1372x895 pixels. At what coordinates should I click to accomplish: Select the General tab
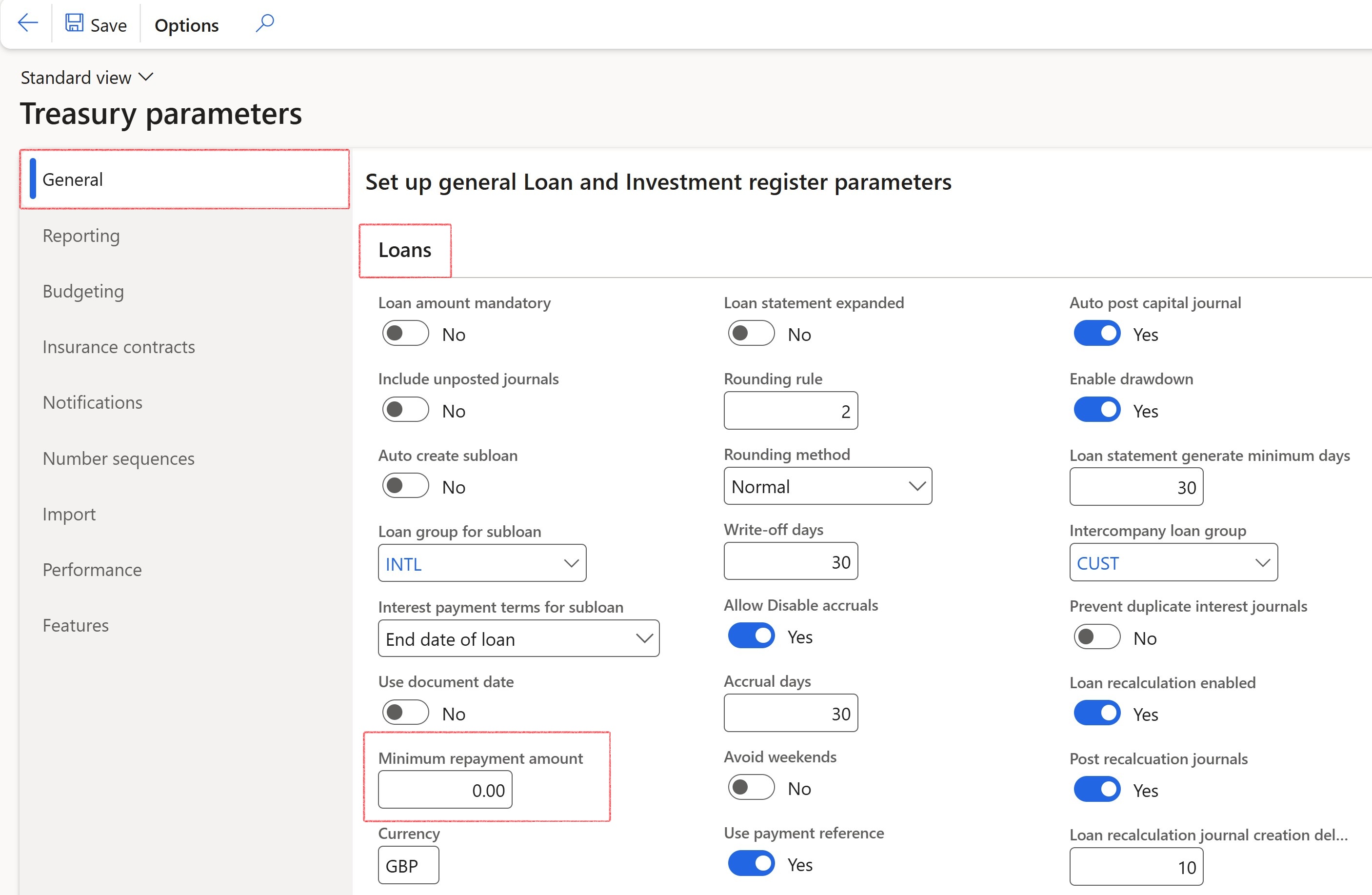pyautogui.click(x=184, y=179)
